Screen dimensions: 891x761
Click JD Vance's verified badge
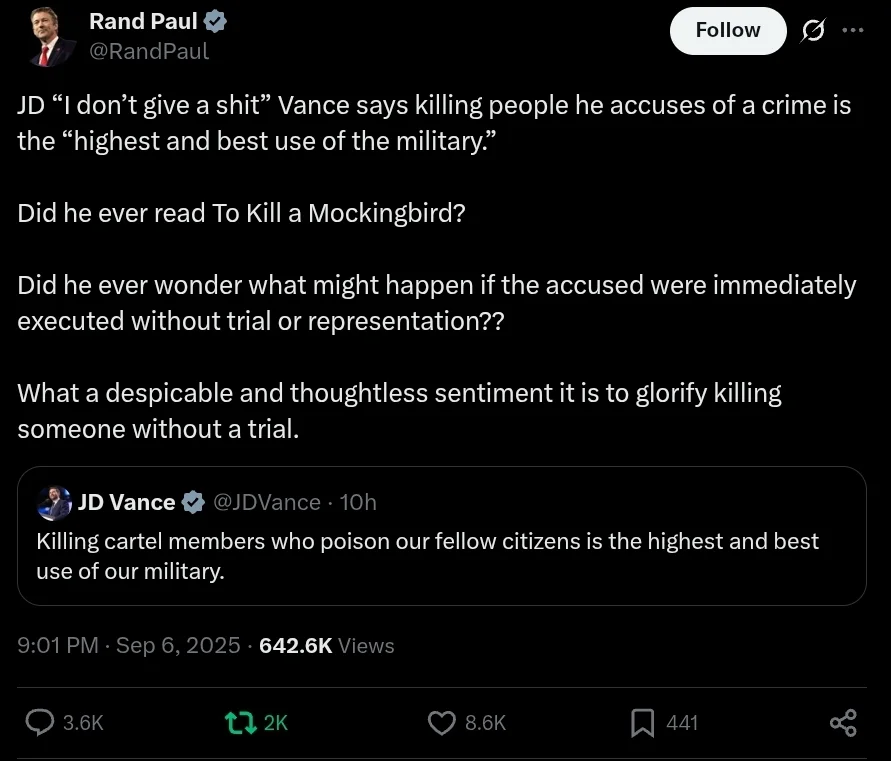pos(193,502)
